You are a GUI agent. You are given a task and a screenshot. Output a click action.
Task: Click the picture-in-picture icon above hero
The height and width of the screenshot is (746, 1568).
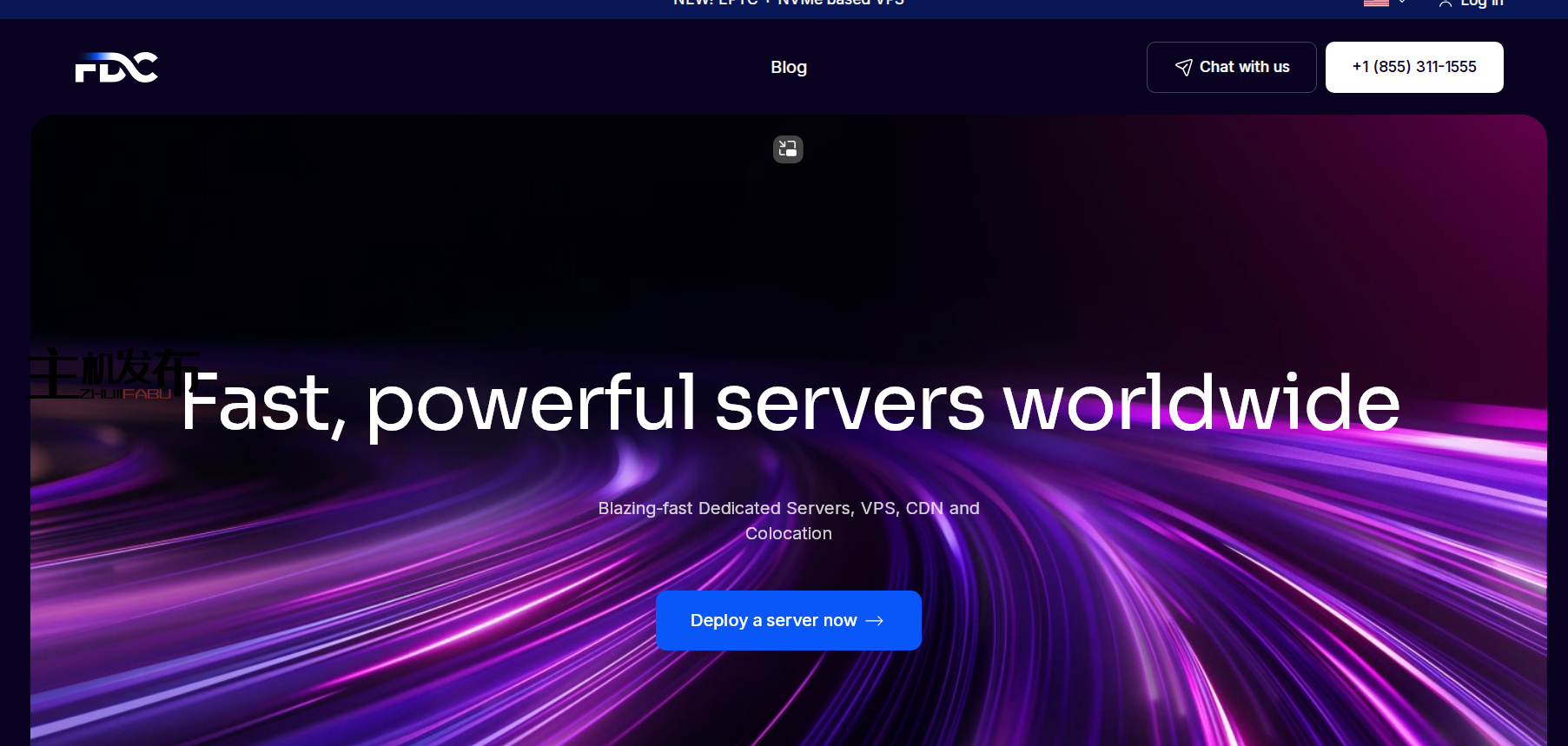tap(788, 149)
